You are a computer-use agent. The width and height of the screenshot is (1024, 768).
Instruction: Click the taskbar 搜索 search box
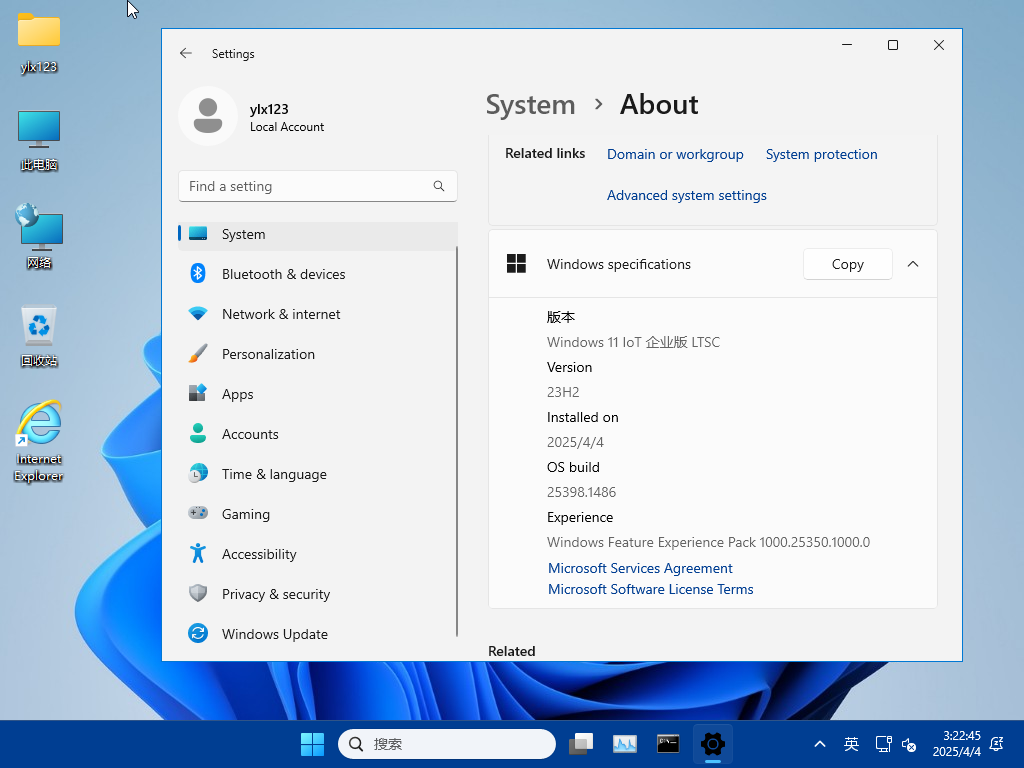tap(447, 744)
